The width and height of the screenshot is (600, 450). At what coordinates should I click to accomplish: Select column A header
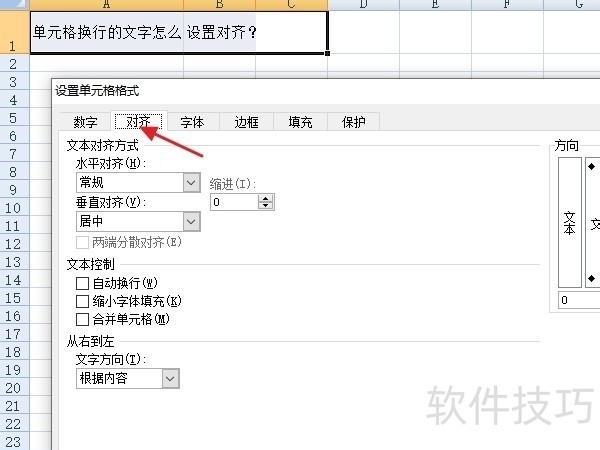click(x=106, y=4)
